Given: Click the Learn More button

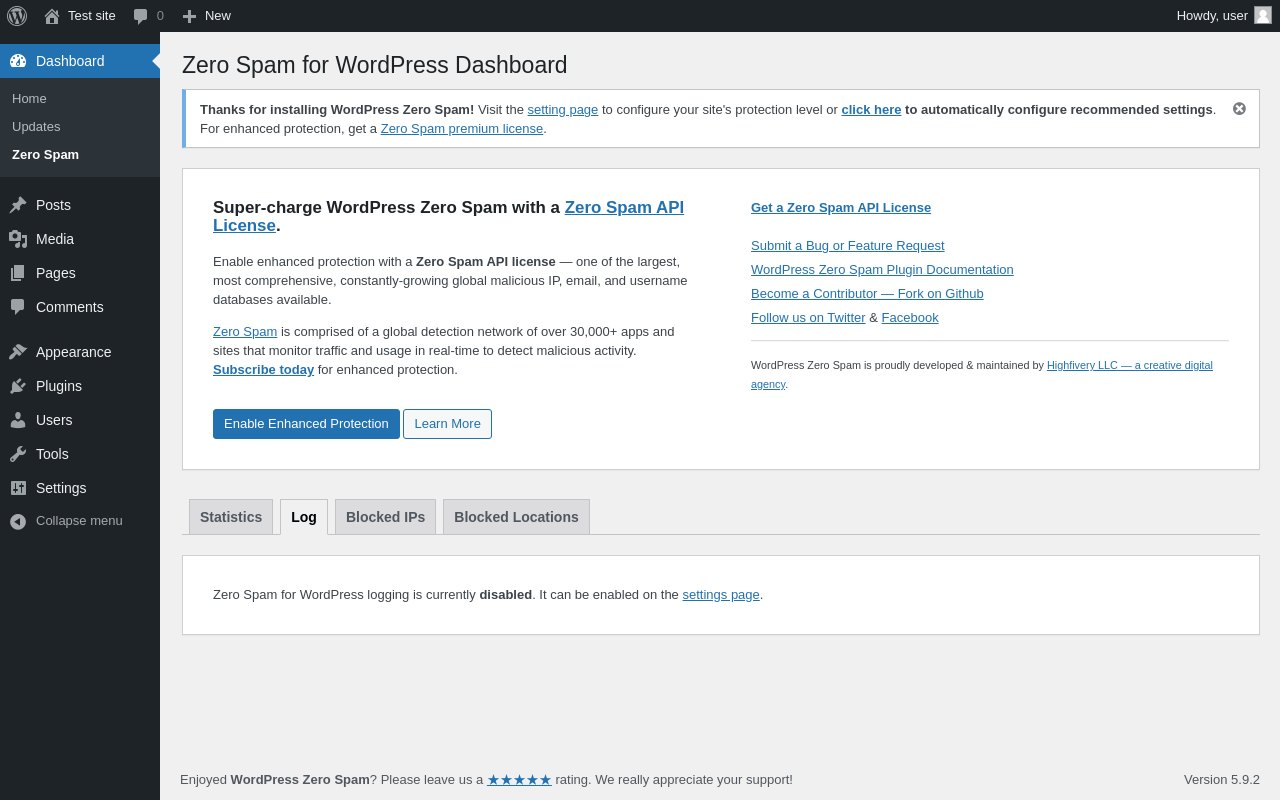Looking at the screenshot, I should [447, 424].
